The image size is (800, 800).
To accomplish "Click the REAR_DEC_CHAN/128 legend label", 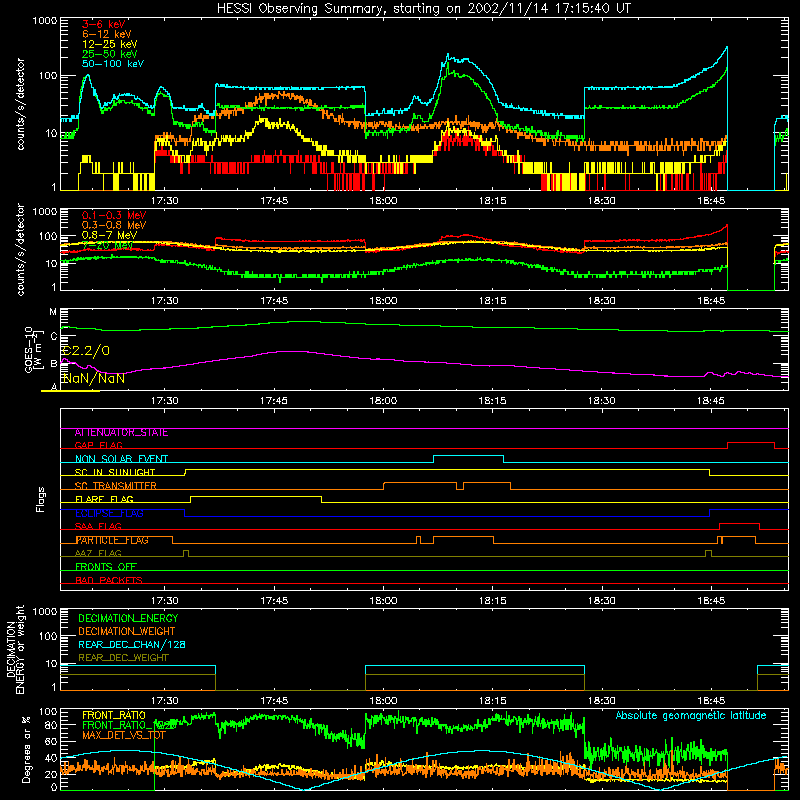I will 132,645.
